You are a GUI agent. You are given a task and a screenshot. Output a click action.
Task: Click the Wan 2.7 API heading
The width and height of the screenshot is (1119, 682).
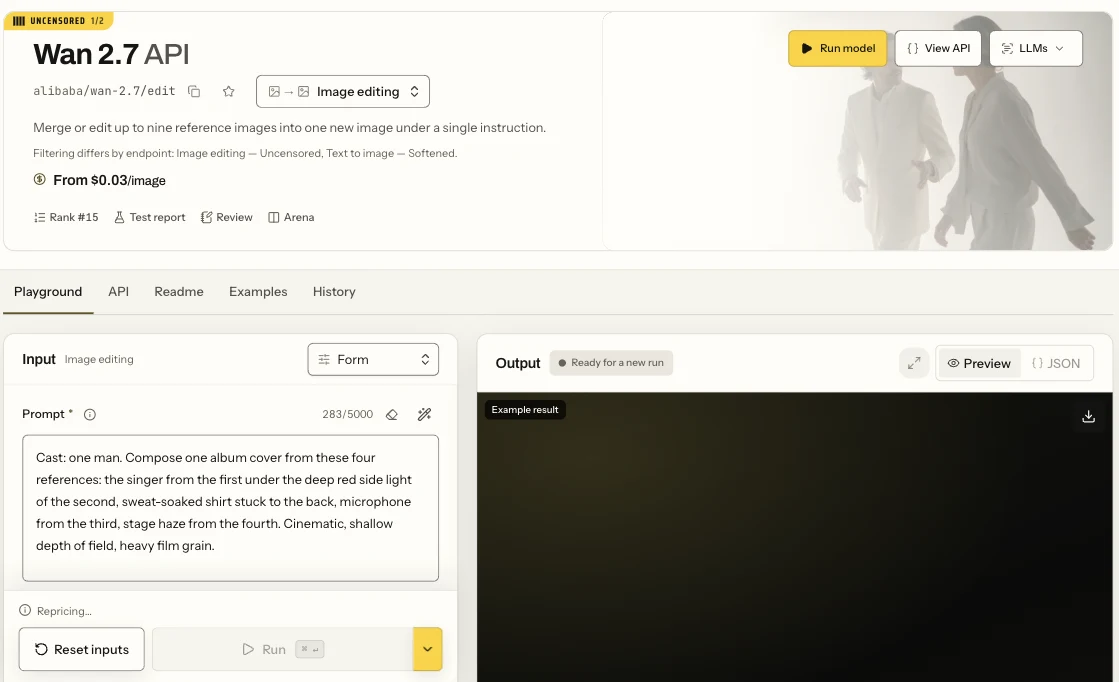point(111,54)
